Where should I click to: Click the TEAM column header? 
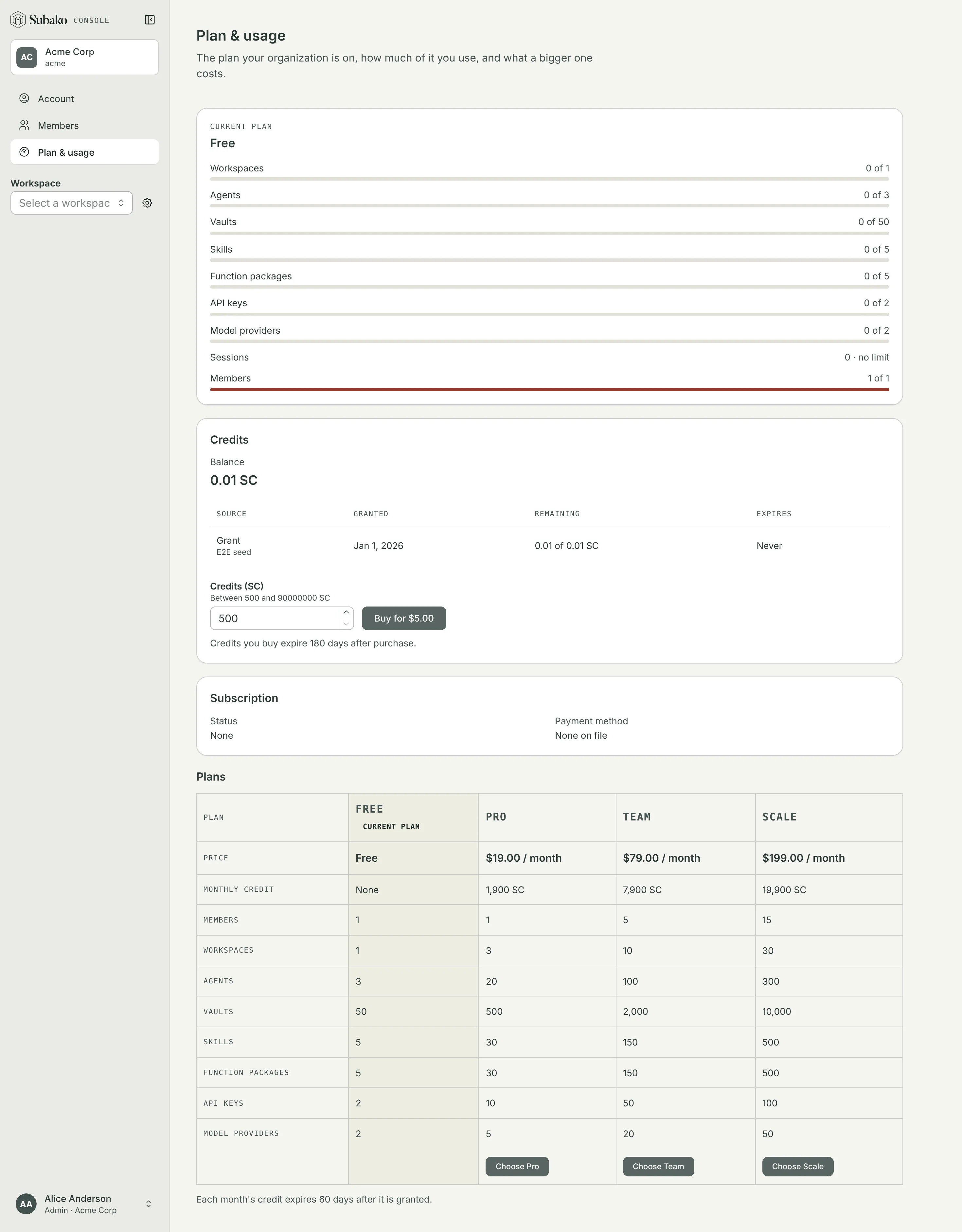pyautogui.click(x=636, y=817)
